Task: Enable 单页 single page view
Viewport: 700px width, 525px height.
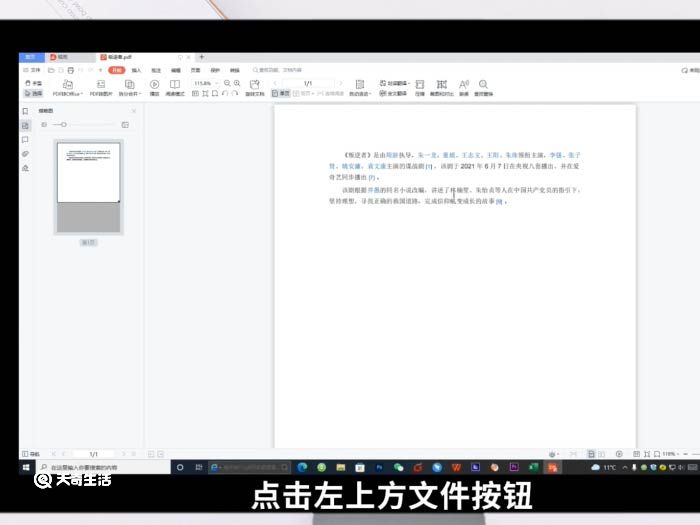Action: coord(281,94)
